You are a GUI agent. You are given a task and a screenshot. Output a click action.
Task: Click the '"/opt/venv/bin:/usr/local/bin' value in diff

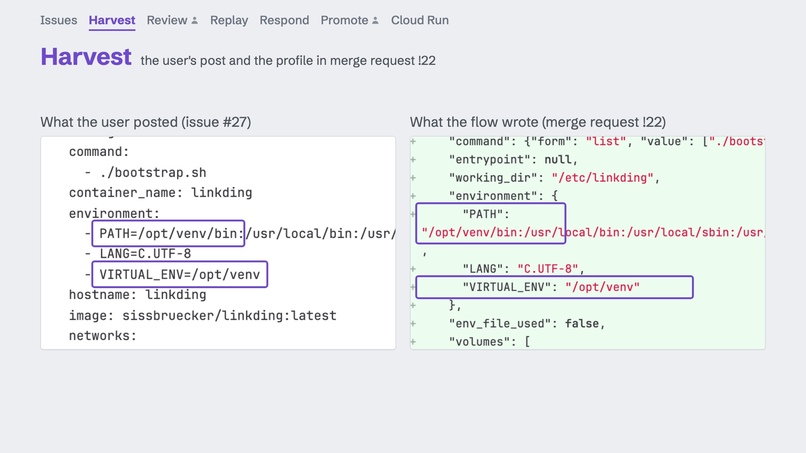593,232
